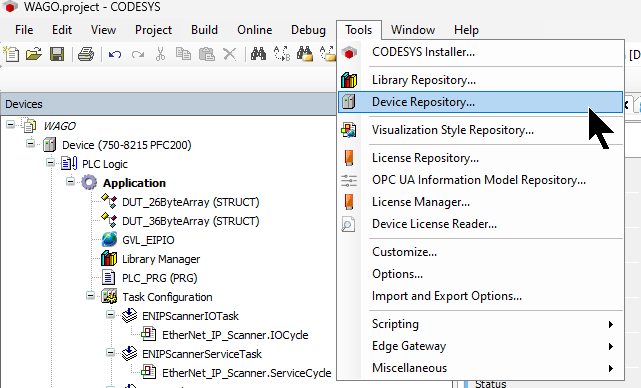Select the ENIPScannerServiceTask label

202,354
